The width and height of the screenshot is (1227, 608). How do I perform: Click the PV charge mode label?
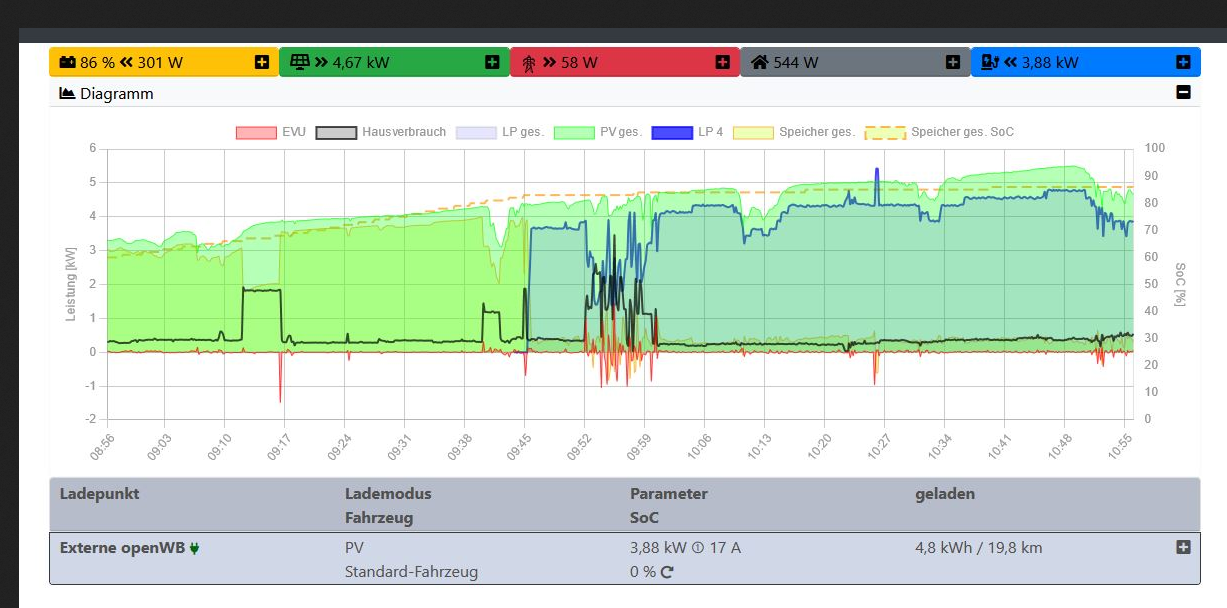(x=354, y=548)
